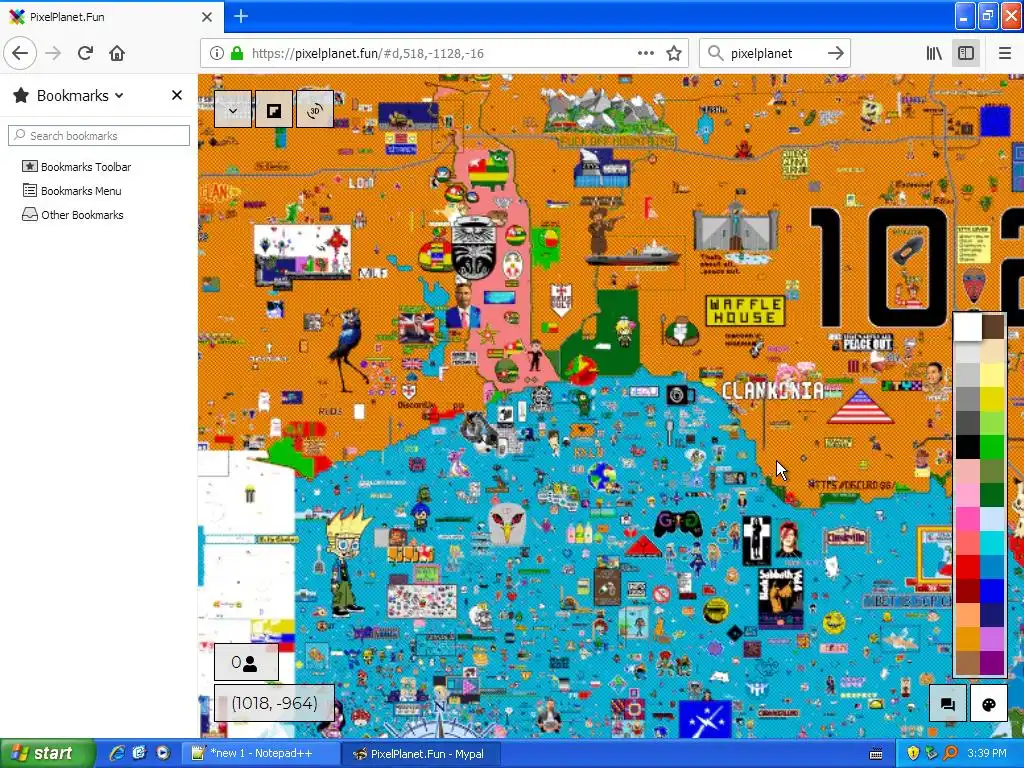Click the online users counter
This screenshot has width=1024, height=768.
246,663
